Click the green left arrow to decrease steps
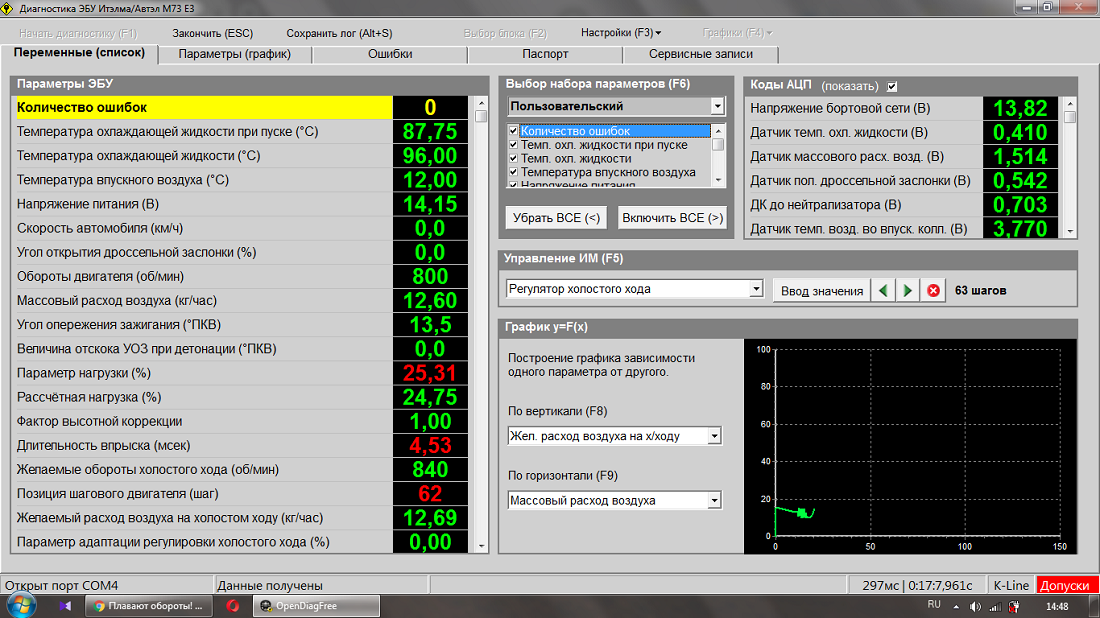 coord(883,291)
